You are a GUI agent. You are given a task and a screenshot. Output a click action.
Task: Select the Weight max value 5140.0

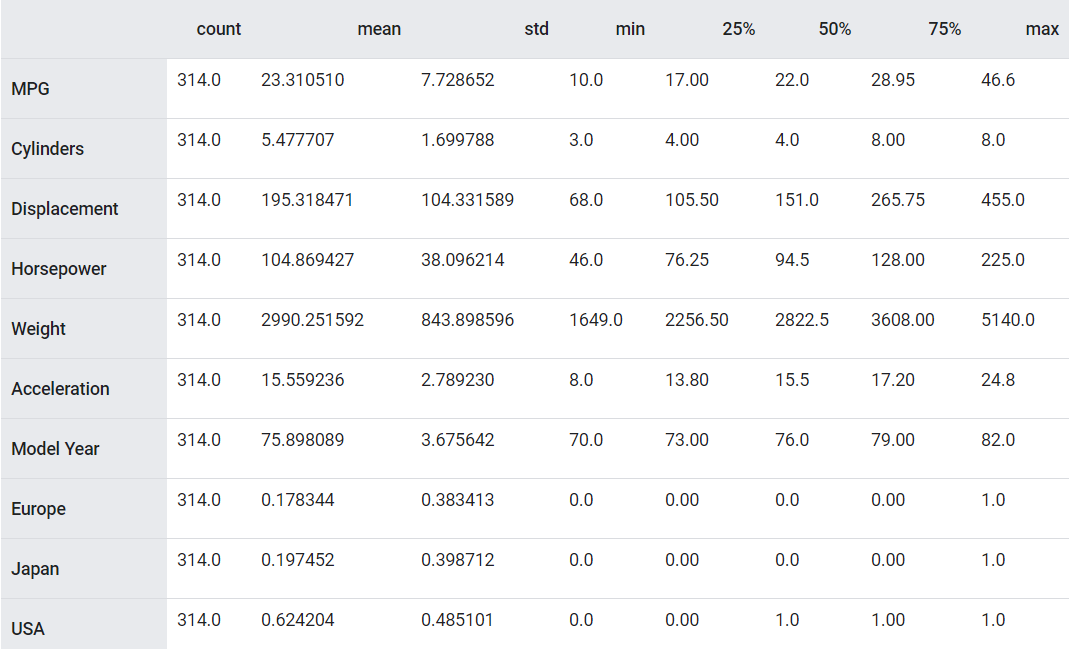pyautogui.click(x=1007, y=320)
